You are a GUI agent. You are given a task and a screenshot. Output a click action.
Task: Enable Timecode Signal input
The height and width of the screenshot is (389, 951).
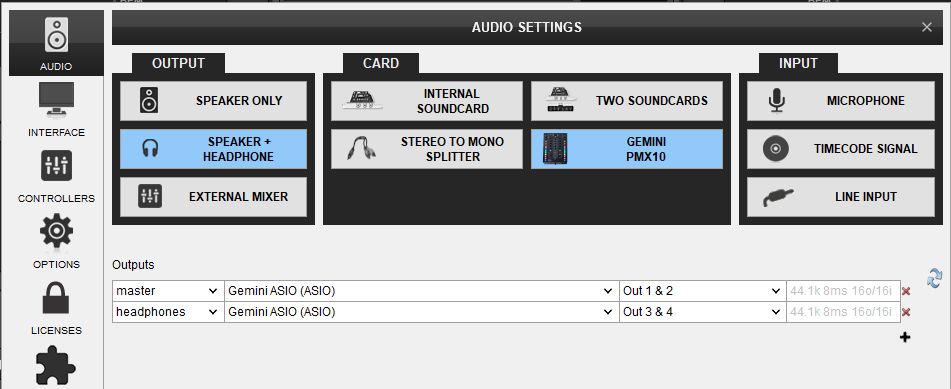point(841,149)
